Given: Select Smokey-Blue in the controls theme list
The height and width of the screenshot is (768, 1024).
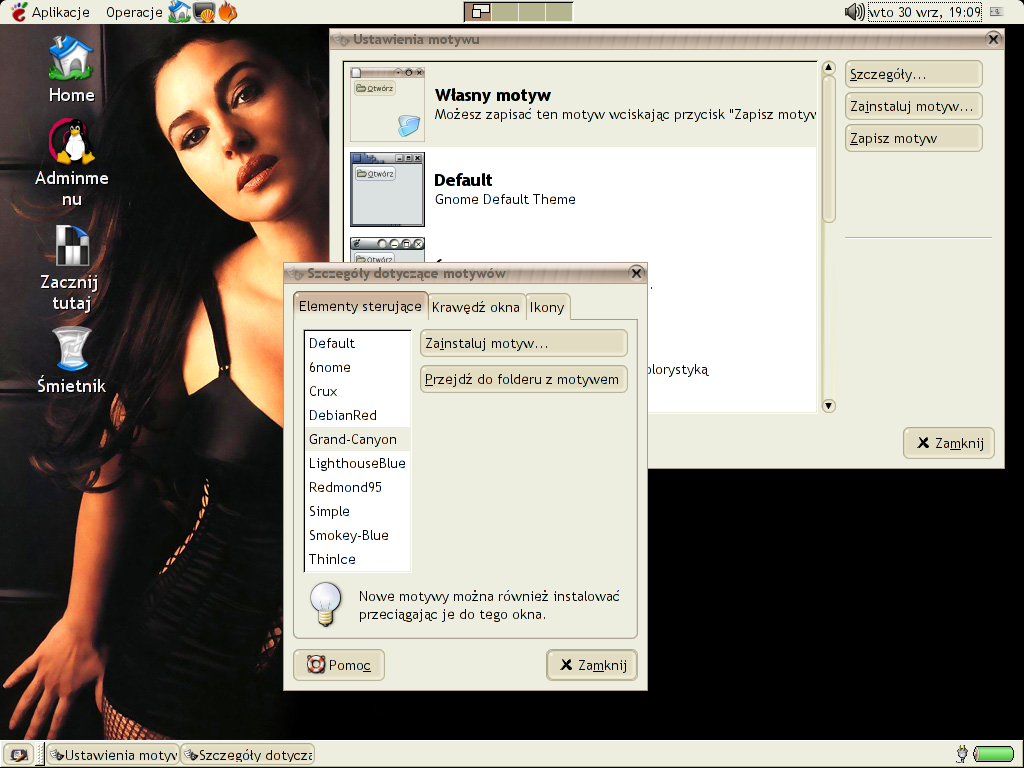Looking at the screenshot, I should pyautogui.click(x=357, y=536).
